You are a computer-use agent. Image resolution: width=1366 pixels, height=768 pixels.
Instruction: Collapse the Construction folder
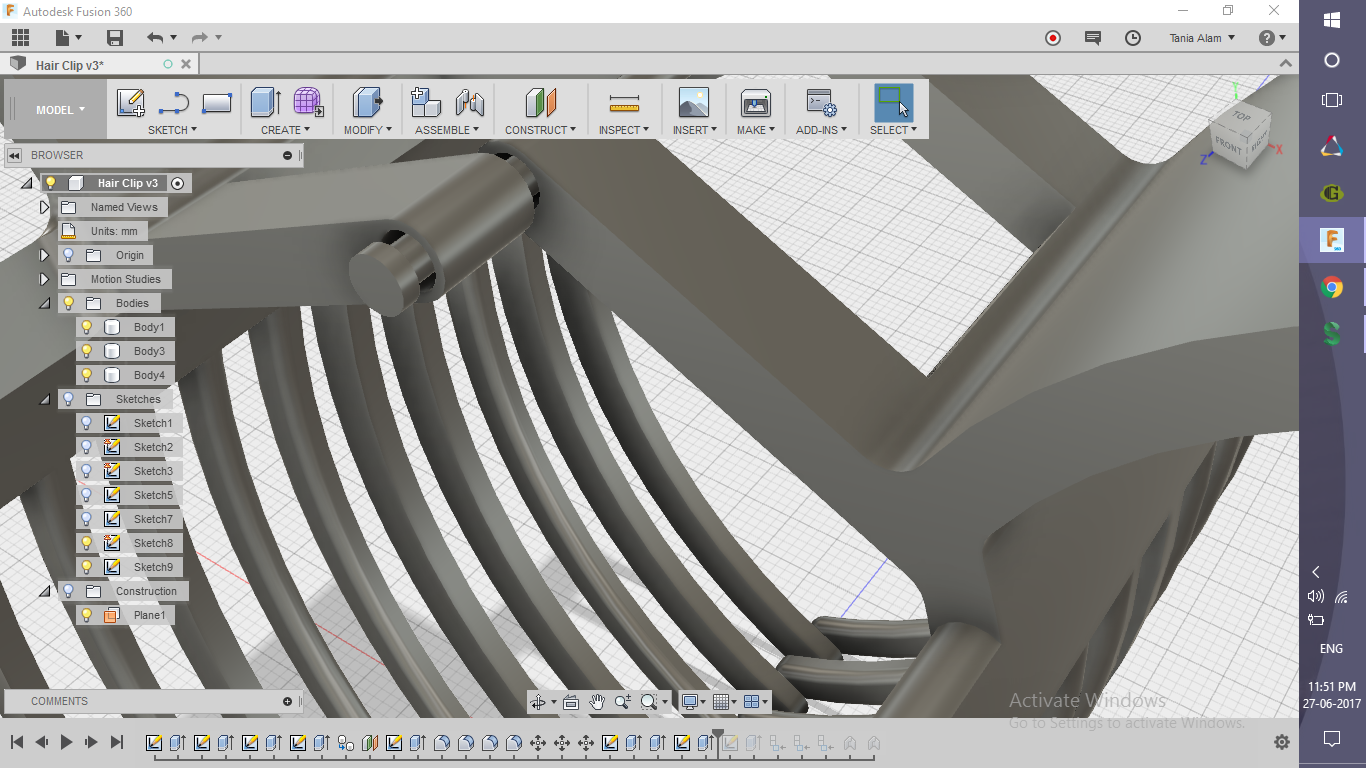click(44, 591)
